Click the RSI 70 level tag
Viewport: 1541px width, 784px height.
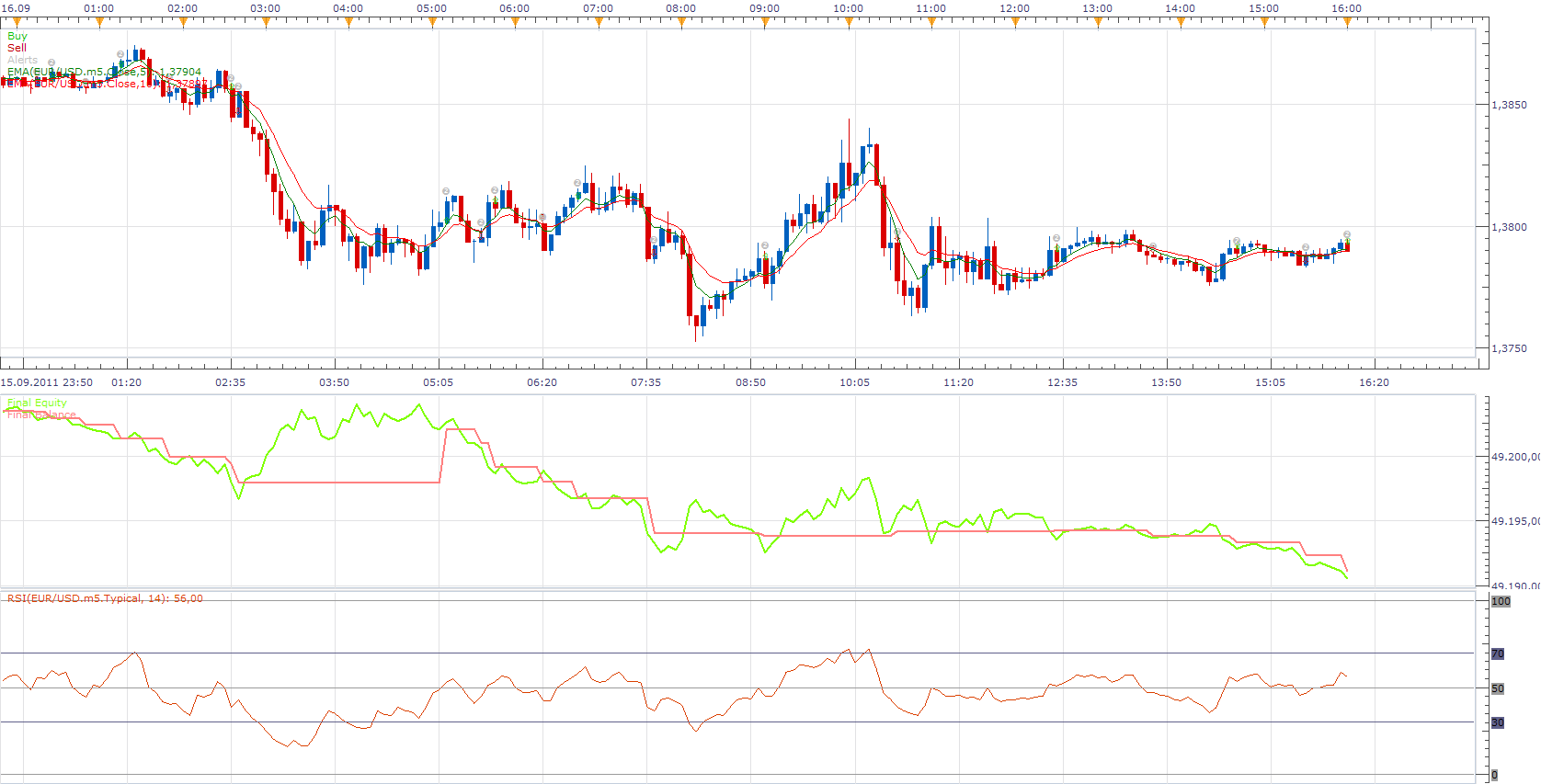click(1498, 653)
